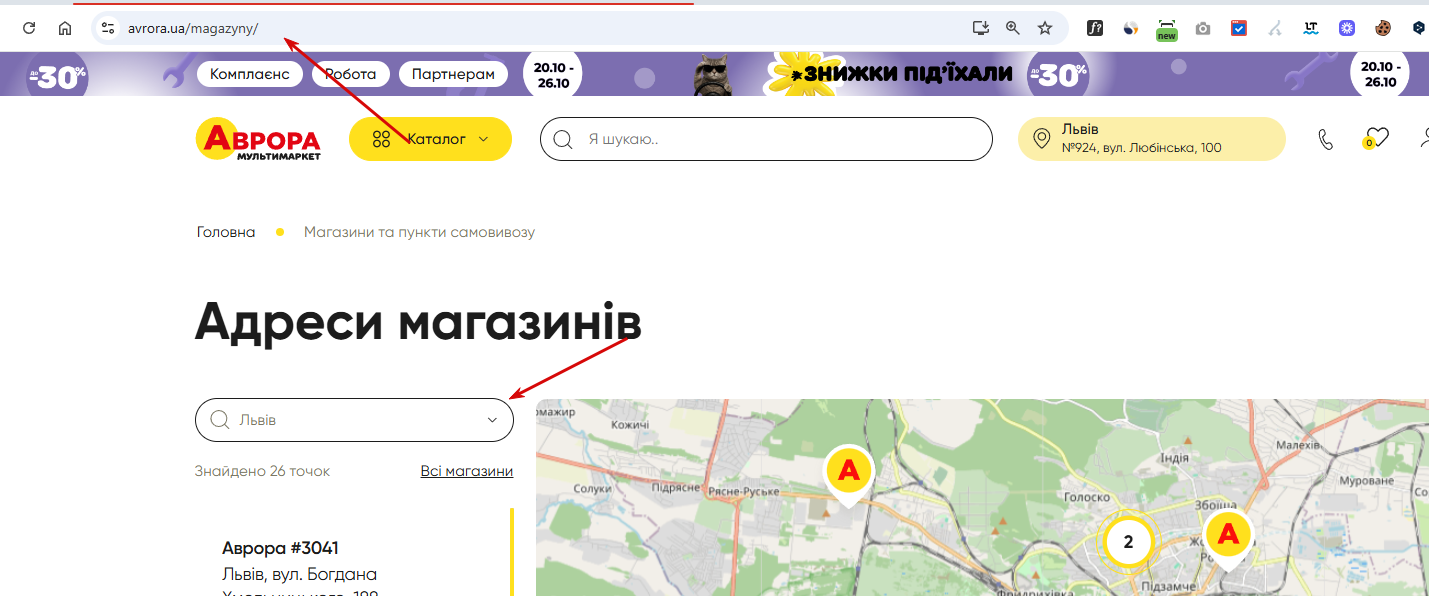Expand the city selector chevron

tap(492, 420)
